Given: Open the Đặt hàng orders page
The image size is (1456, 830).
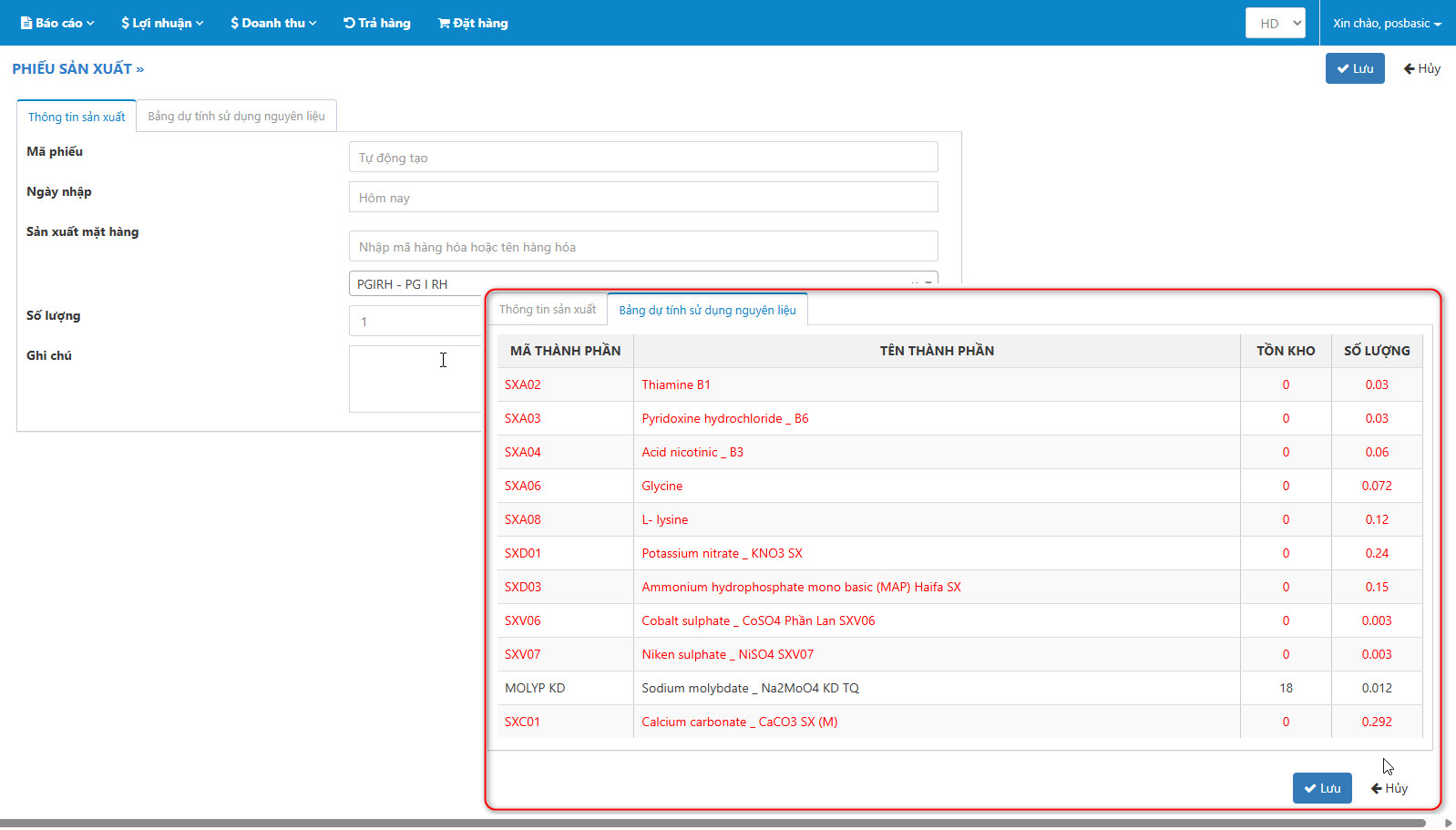Looking at the screenshot, I should point(473,23).
